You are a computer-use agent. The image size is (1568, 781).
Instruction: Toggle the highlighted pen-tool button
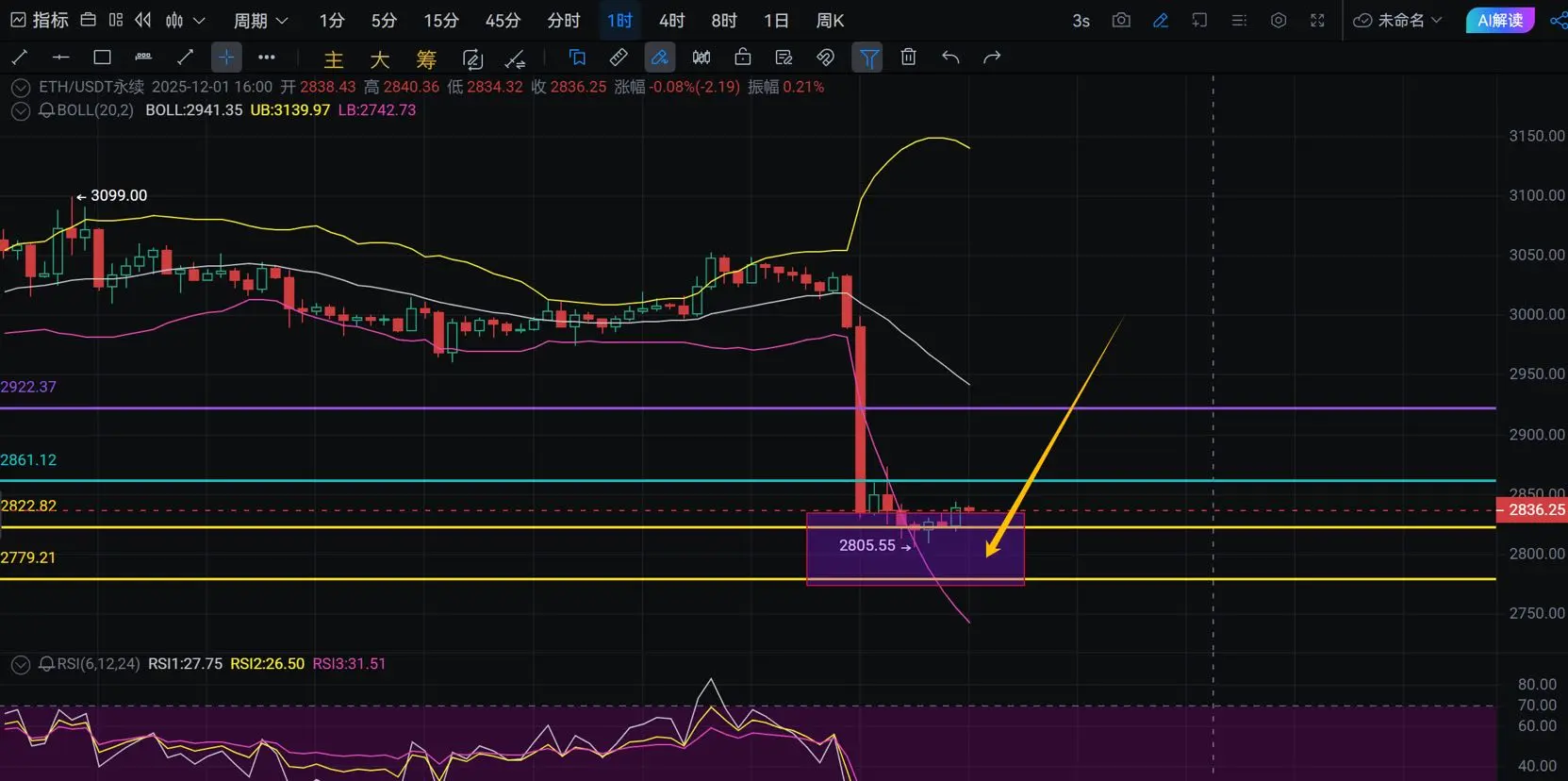click(x=660, y=58)
